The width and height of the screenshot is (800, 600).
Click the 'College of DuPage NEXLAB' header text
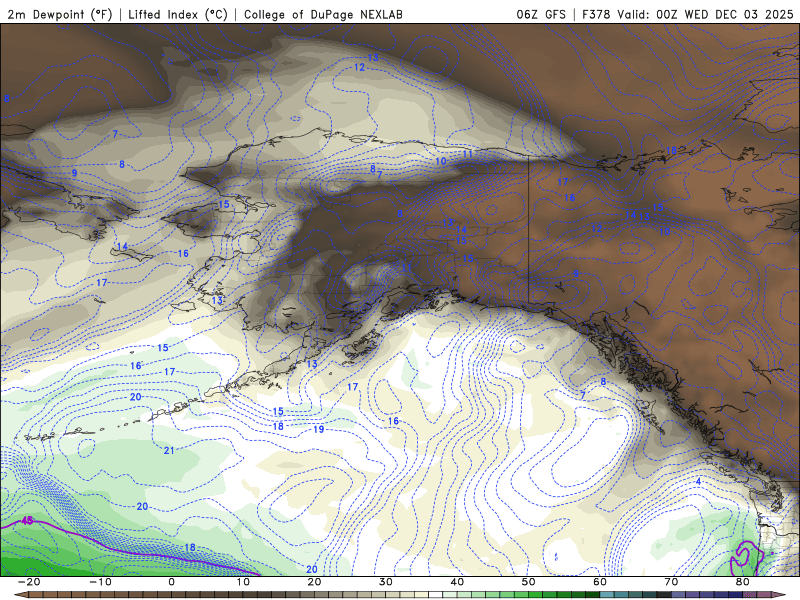[x=323, y=14]
